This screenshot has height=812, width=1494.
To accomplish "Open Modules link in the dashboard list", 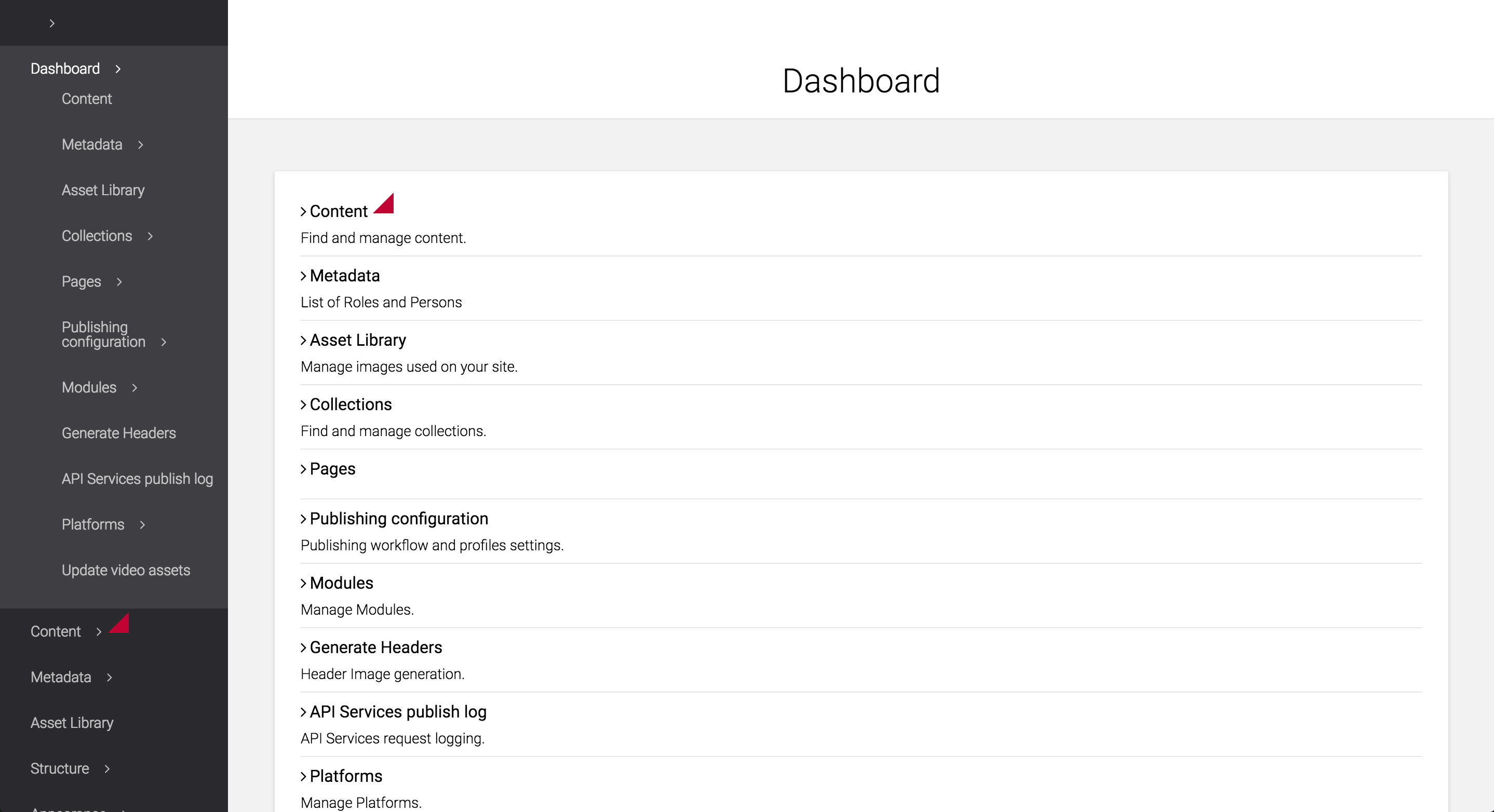I will coord(341,583).
